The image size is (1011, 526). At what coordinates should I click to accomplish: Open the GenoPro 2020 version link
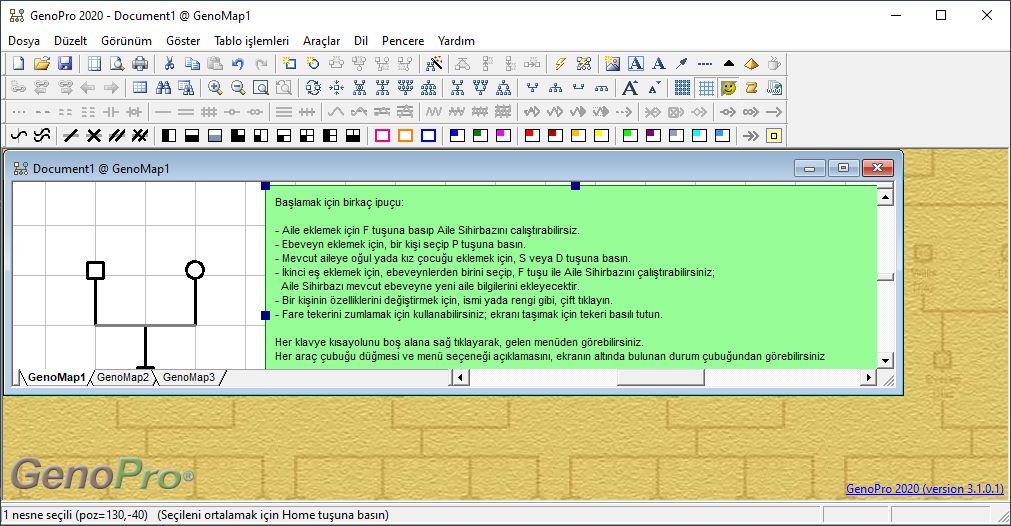click(925, 489)
